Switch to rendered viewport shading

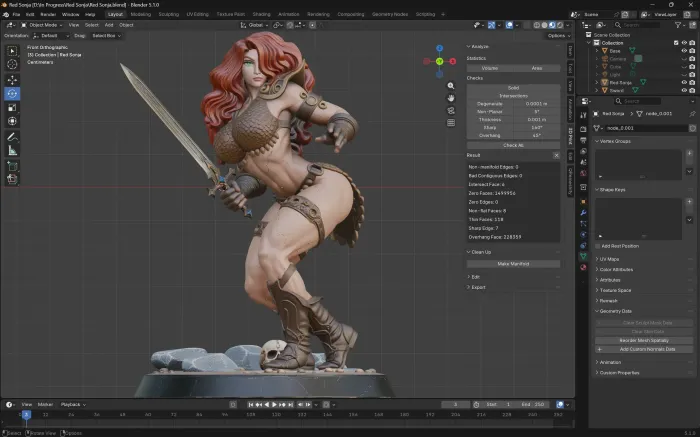(x=560, y=25)
